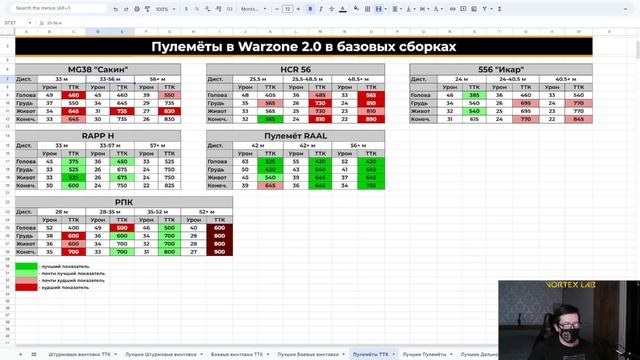The image size is (640, 360).
Task: Toggle Italic formatting
Action: (321, 9)
